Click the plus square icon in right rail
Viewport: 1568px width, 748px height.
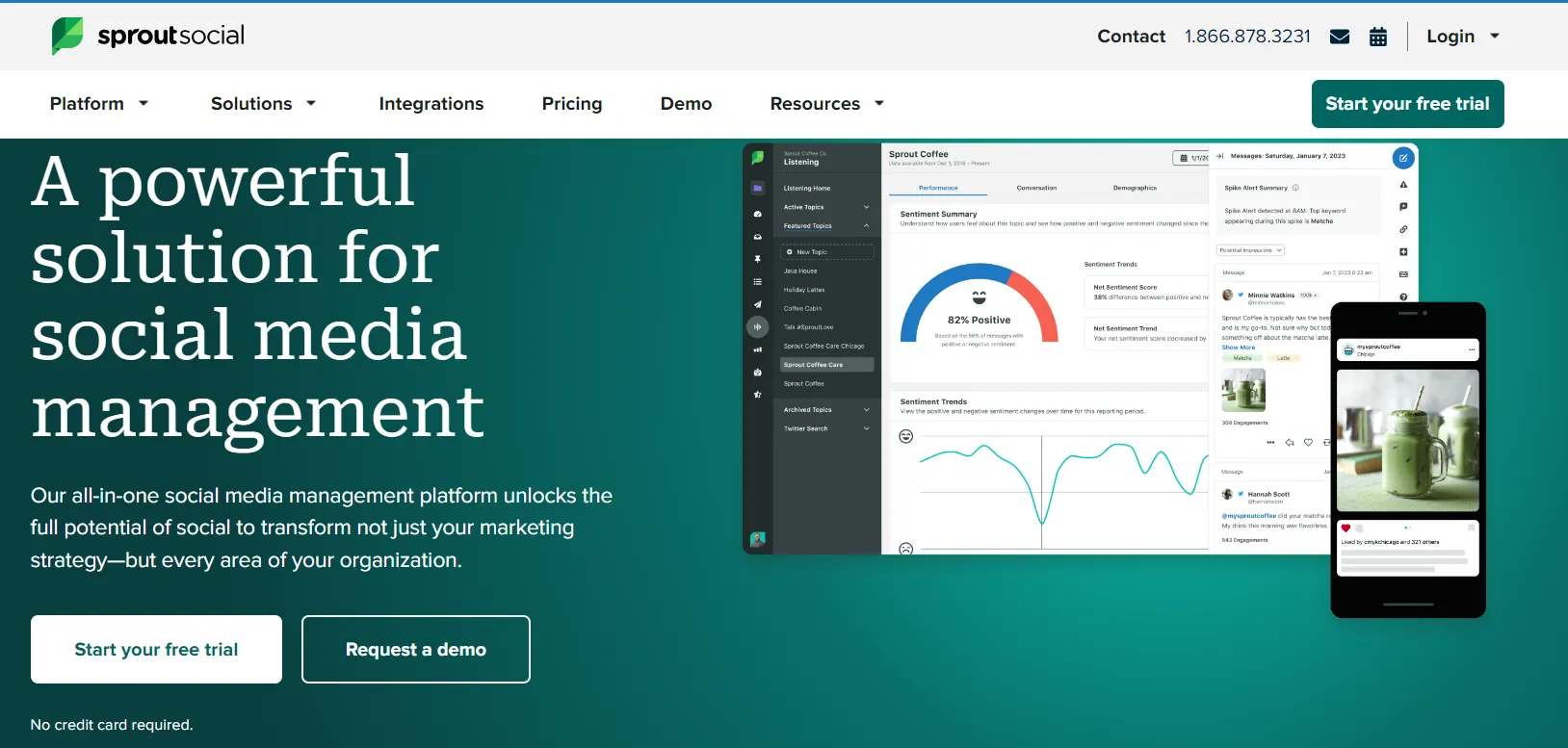point(1403,252)
